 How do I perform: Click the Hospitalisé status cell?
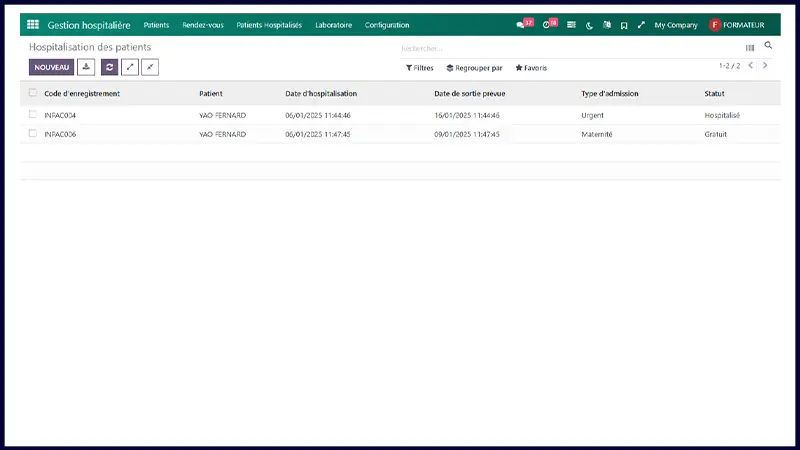tap(722, 115)
